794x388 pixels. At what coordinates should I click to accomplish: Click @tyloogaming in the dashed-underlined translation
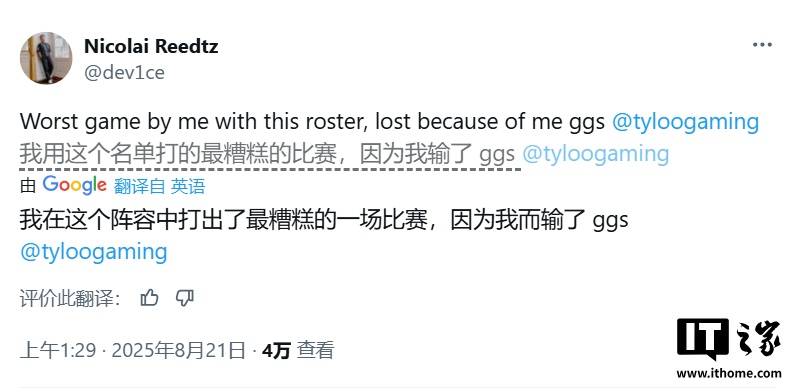point(596,154)
